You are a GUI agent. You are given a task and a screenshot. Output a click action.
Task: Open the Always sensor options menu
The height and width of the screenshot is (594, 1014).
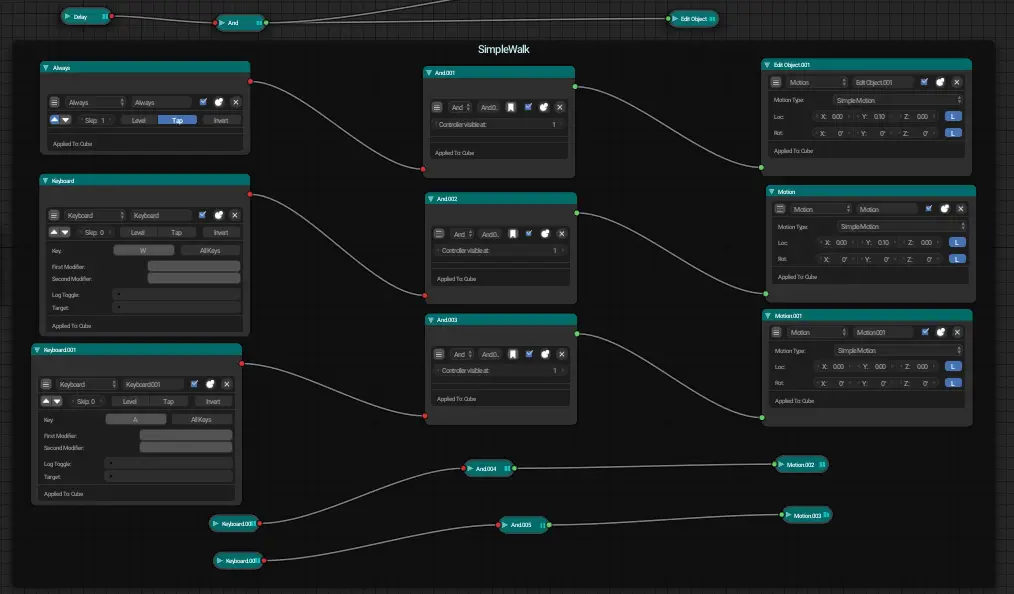click(54, 102)
